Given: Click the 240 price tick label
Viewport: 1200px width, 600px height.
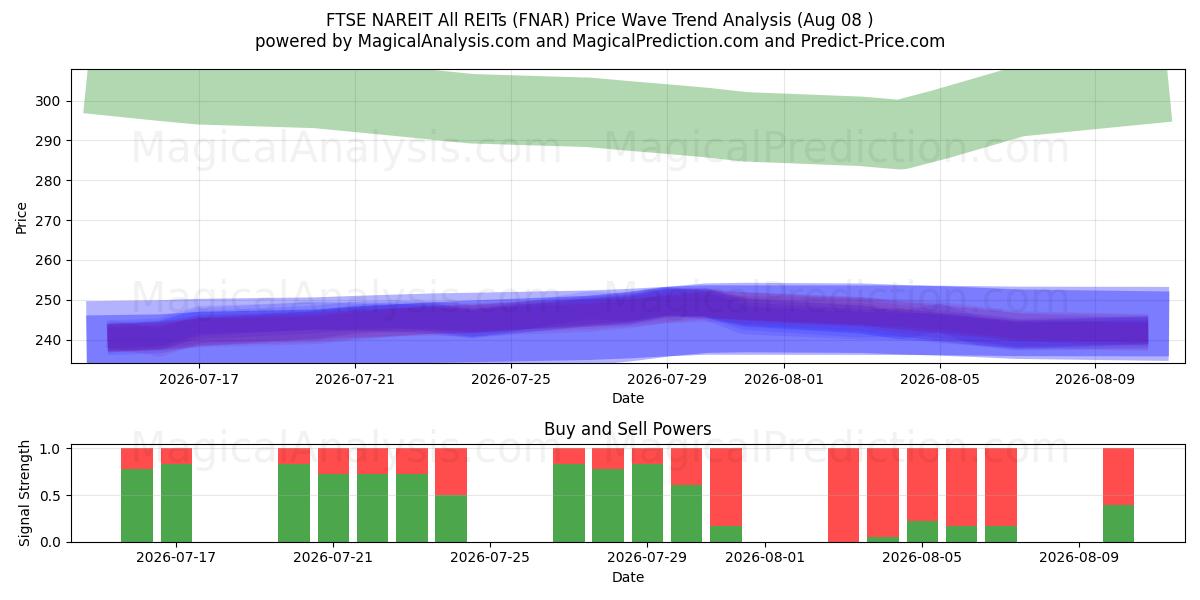Looking at the screenshot, I should (49, 340).
